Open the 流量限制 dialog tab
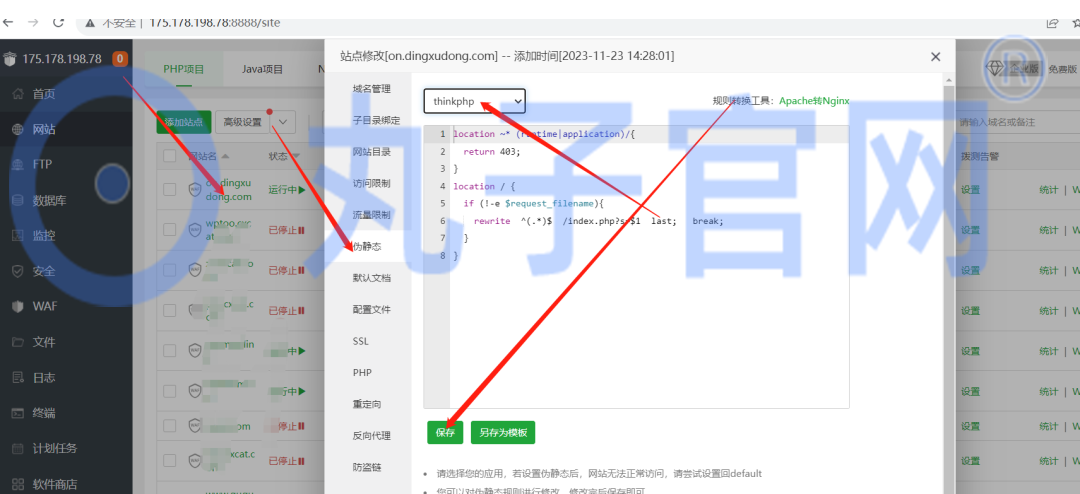 (x=371, y=215)
